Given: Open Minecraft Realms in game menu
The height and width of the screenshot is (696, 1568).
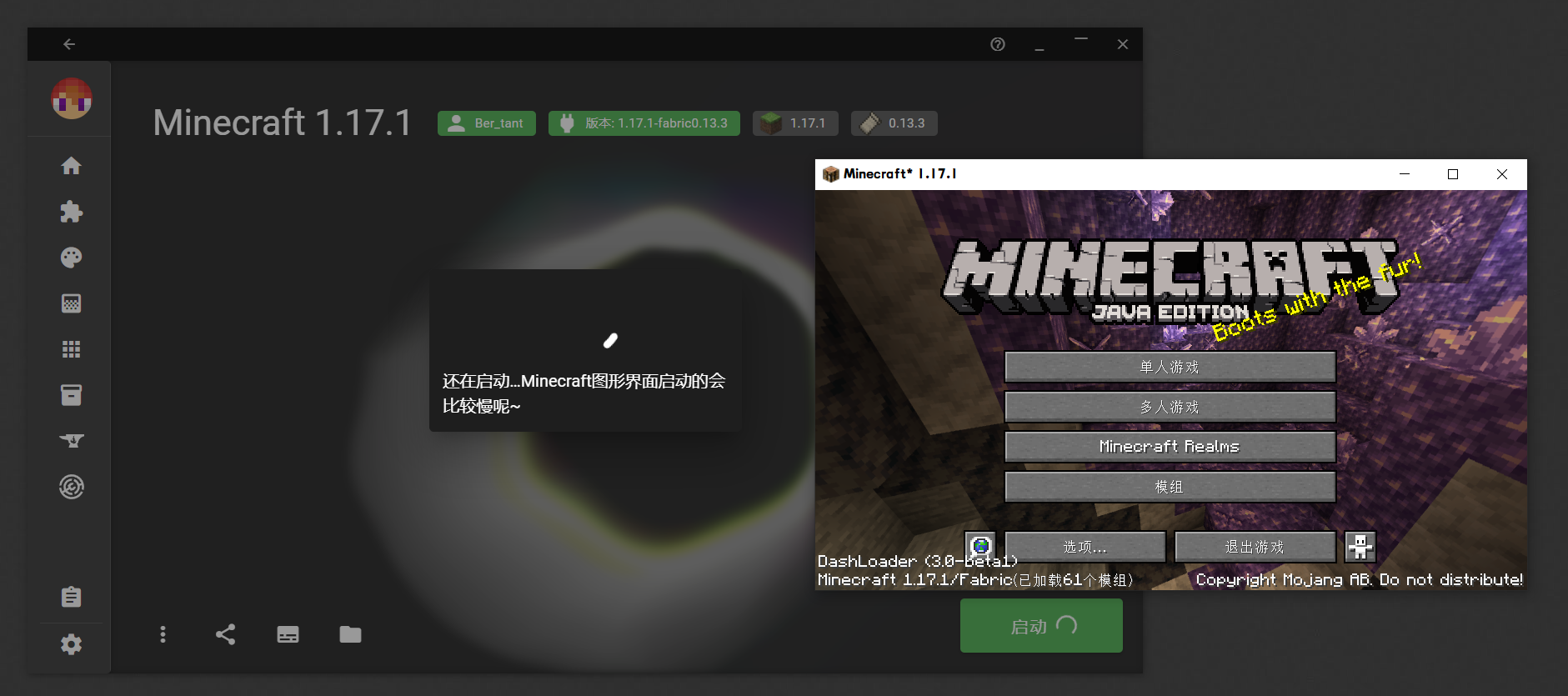Looking at the screenshot, I should (1170, 447).
